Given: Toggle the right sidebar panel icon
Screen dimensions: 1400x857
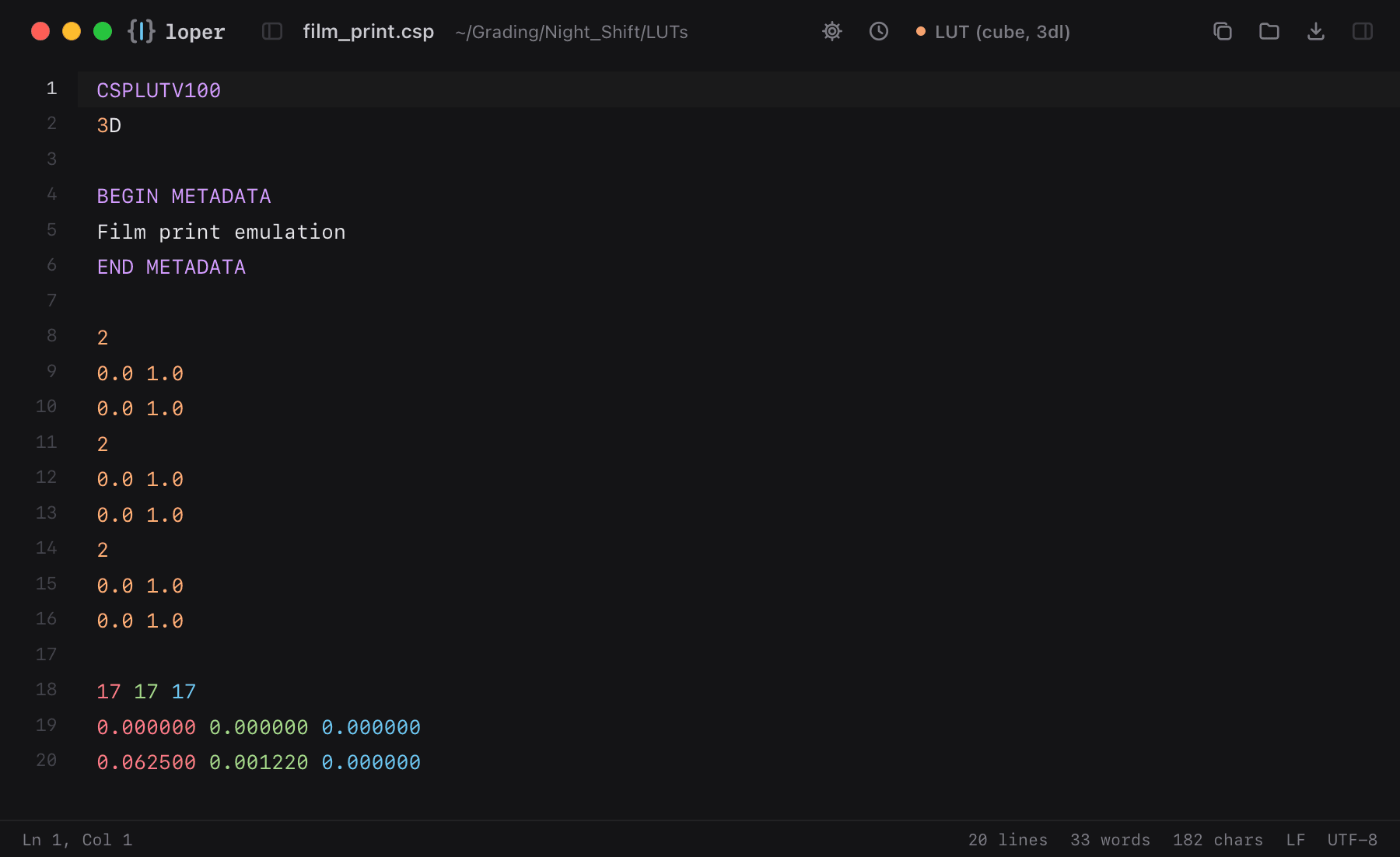Looking at the screenshot, I should (x=1363, y=31).
